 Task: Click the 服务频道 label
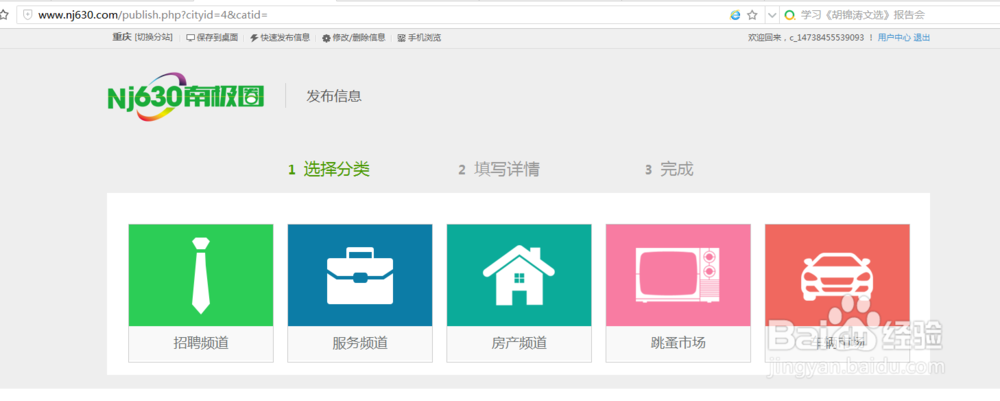coord(360,343)
